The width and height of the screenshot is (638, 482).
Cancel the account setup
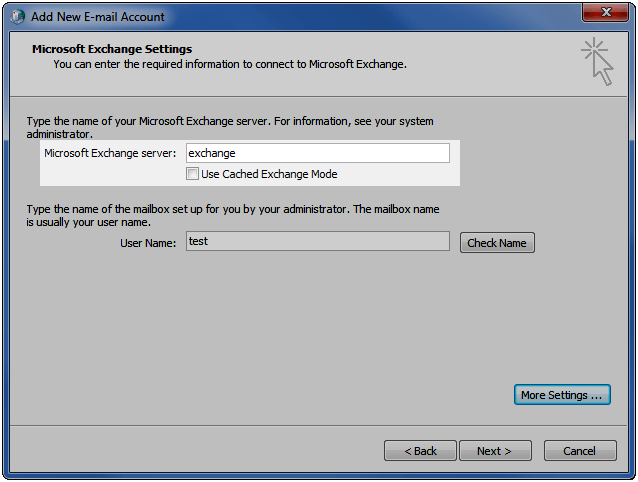click(x=580, y=451)
